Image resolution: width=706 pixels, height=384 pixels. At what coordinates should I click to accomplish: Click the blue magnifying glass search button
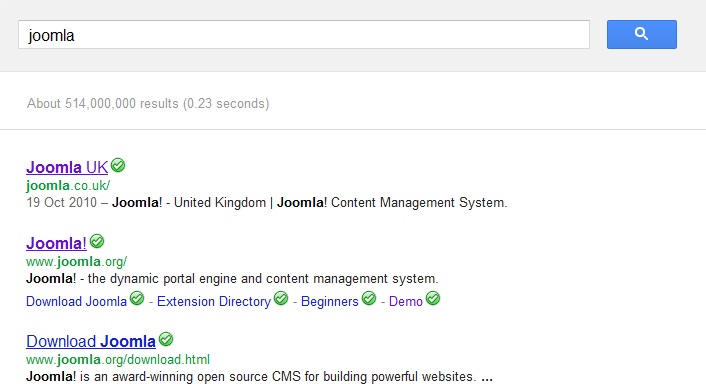(x=642, y=34)
